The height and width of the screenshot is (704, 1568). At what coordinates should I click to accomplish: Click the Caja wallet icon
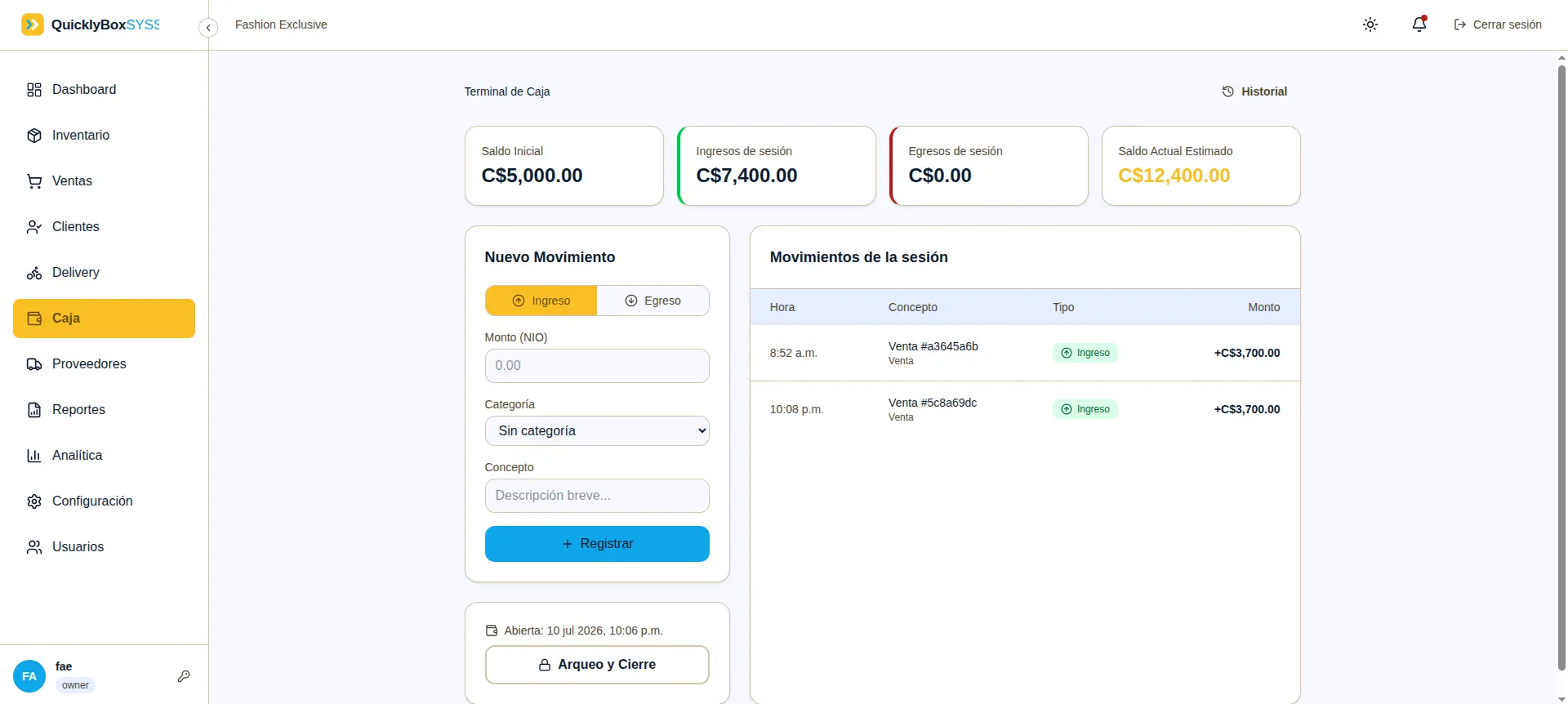[x=34, y=319]
